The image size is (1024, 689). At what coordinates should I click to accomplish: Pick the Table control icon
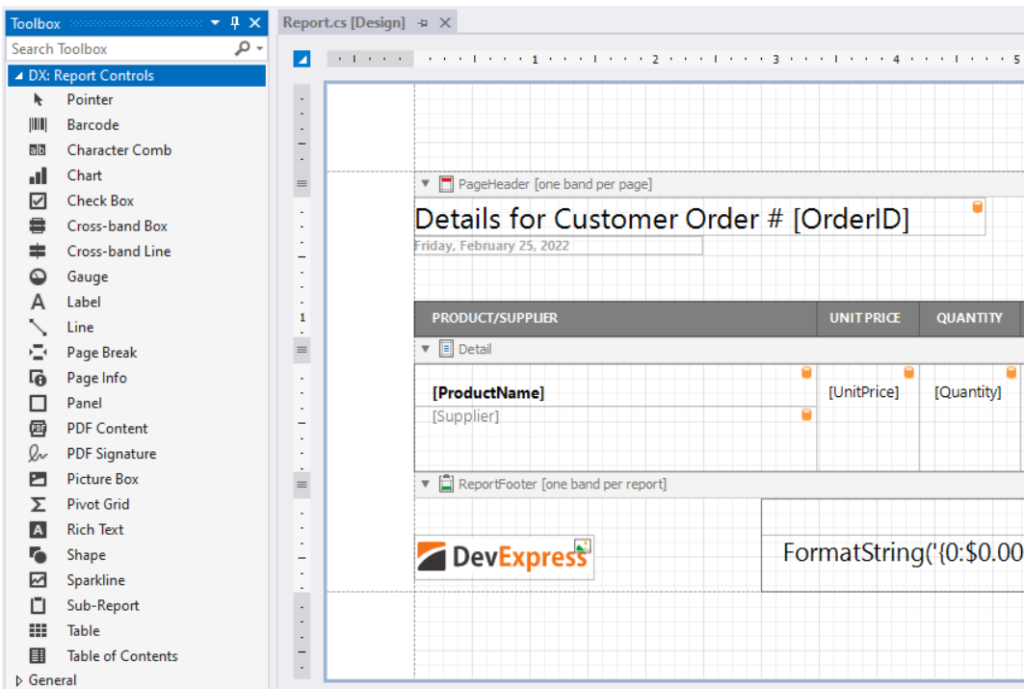(x=38, y=631)
